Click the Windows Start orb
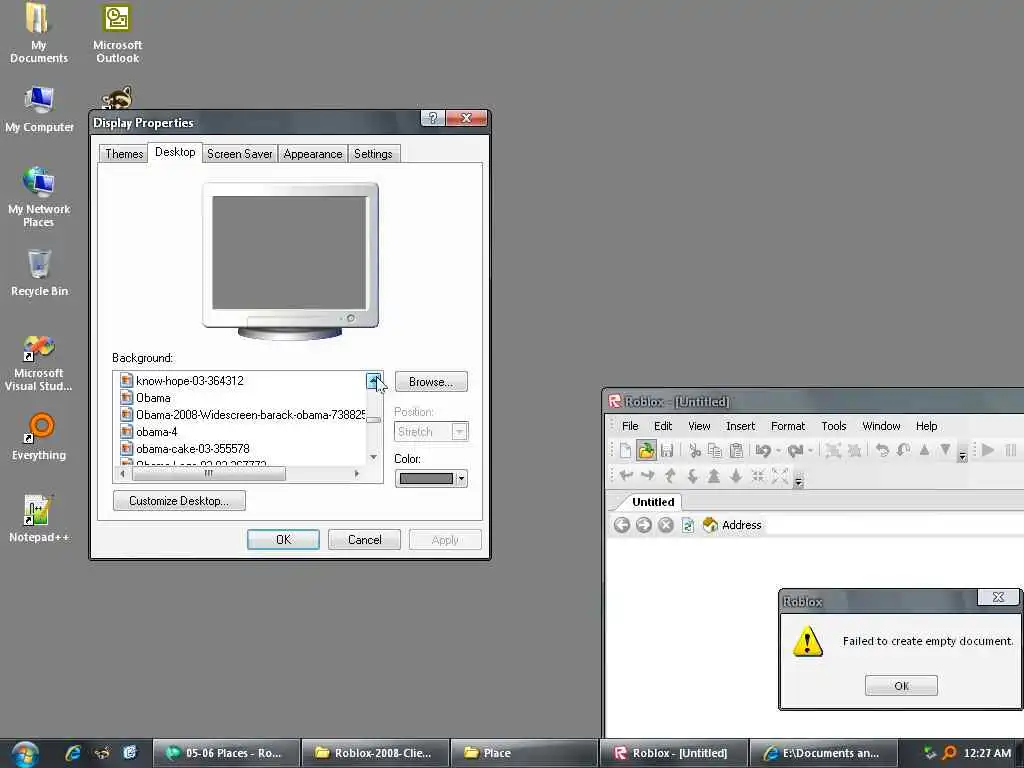 coord(25,754)
